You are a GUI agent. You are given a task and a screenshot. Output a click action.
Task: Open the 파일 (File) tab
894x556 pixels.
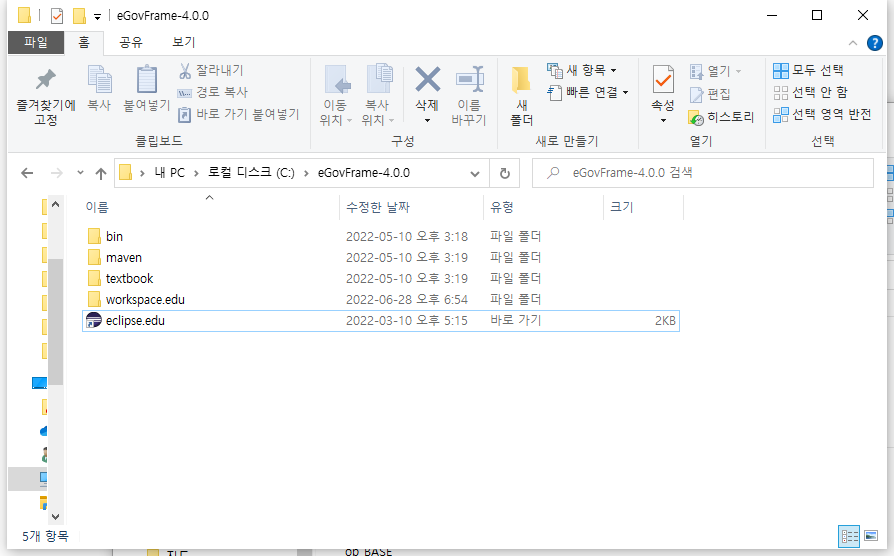(36, 42)
